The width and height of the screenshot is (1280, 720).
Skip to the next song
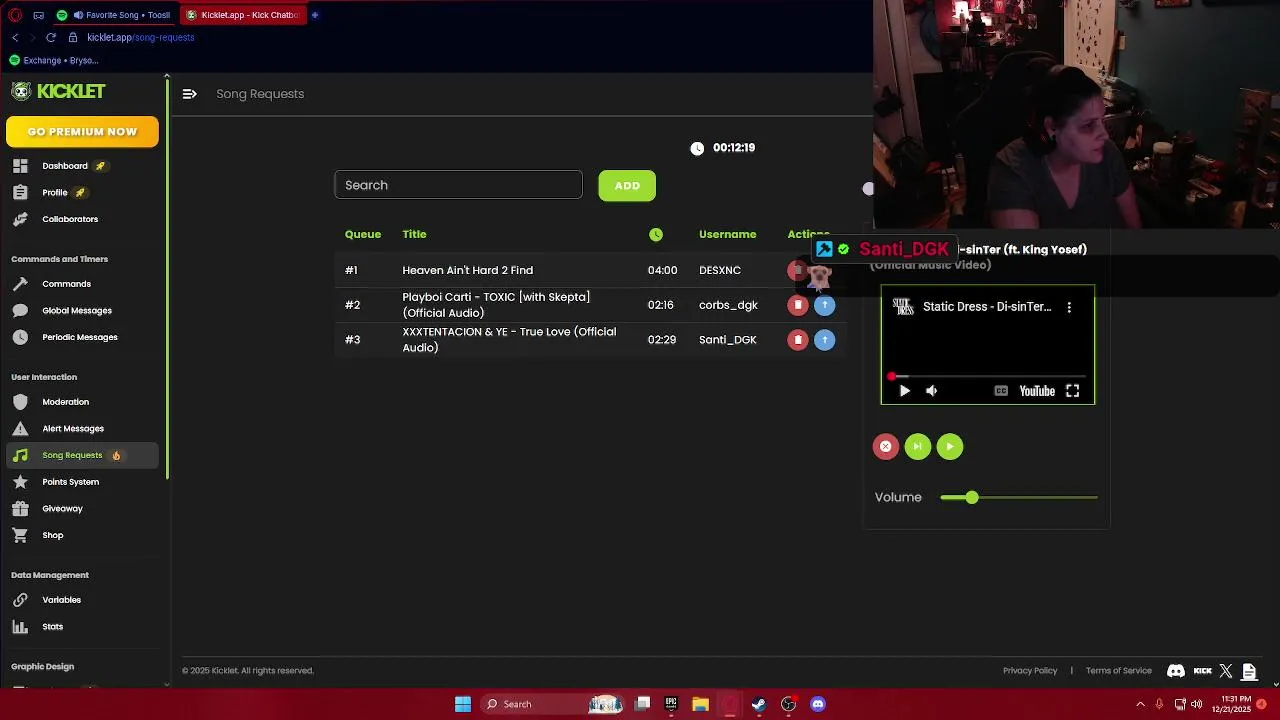(918, 447)
